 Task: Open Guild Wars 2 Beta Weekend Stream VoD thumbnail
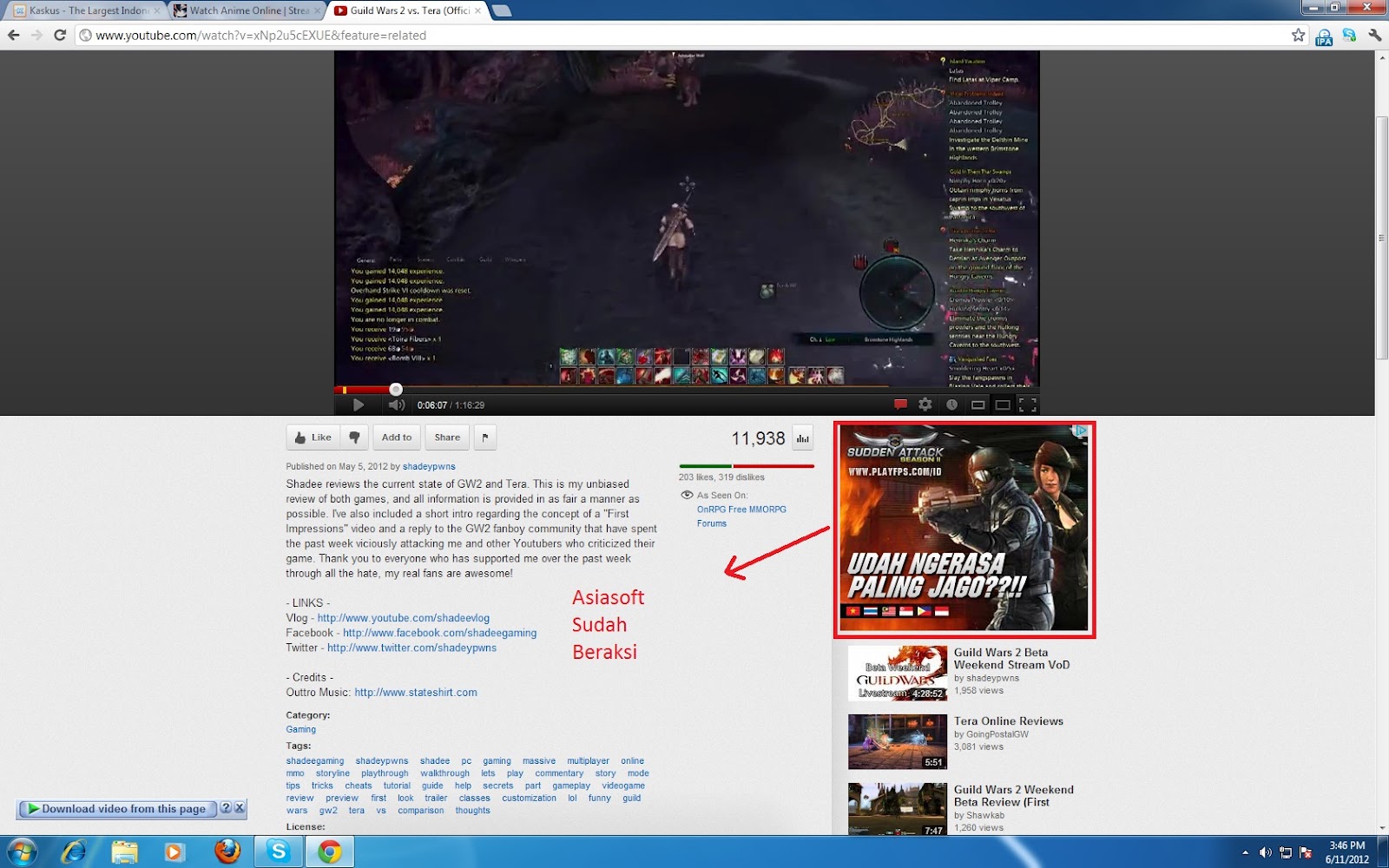[898, 673]
